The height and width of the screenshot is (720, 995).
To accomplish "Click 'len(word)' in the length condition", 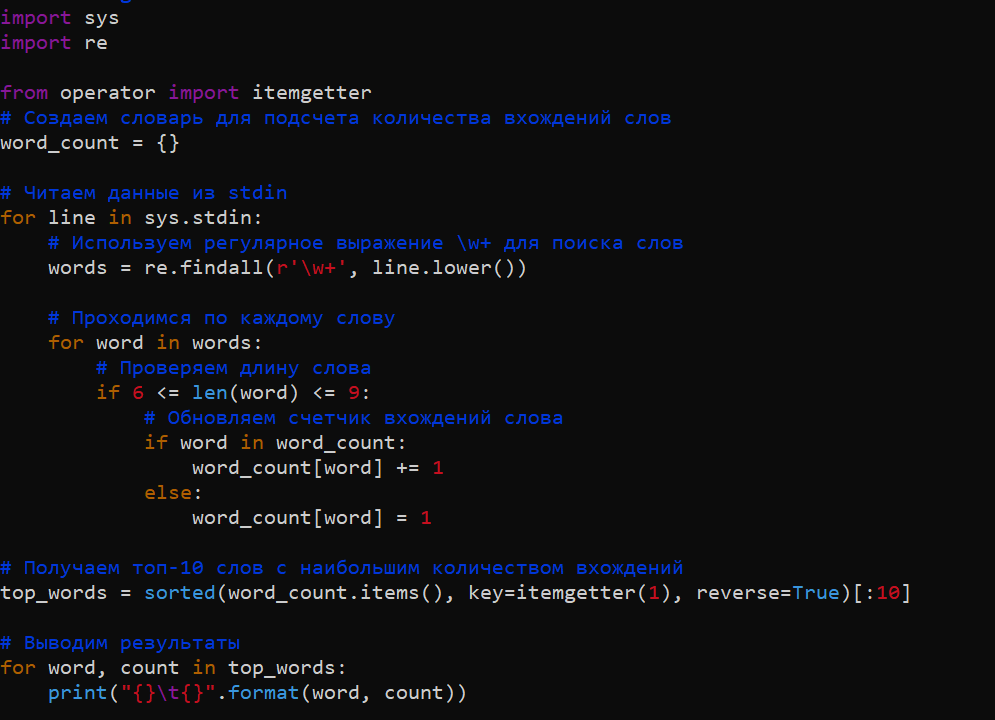I will pos(246,393).
